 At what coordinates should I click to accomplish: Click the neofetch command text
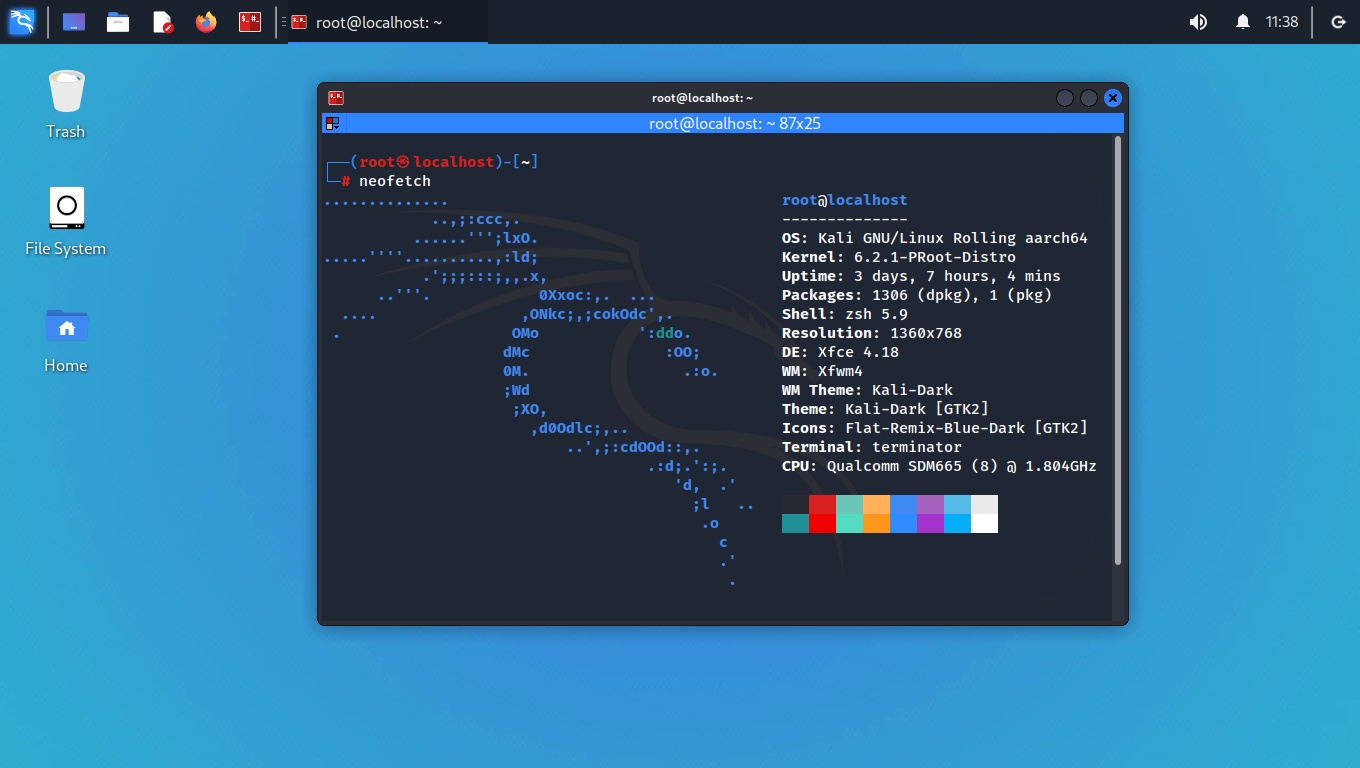point(395,181)
